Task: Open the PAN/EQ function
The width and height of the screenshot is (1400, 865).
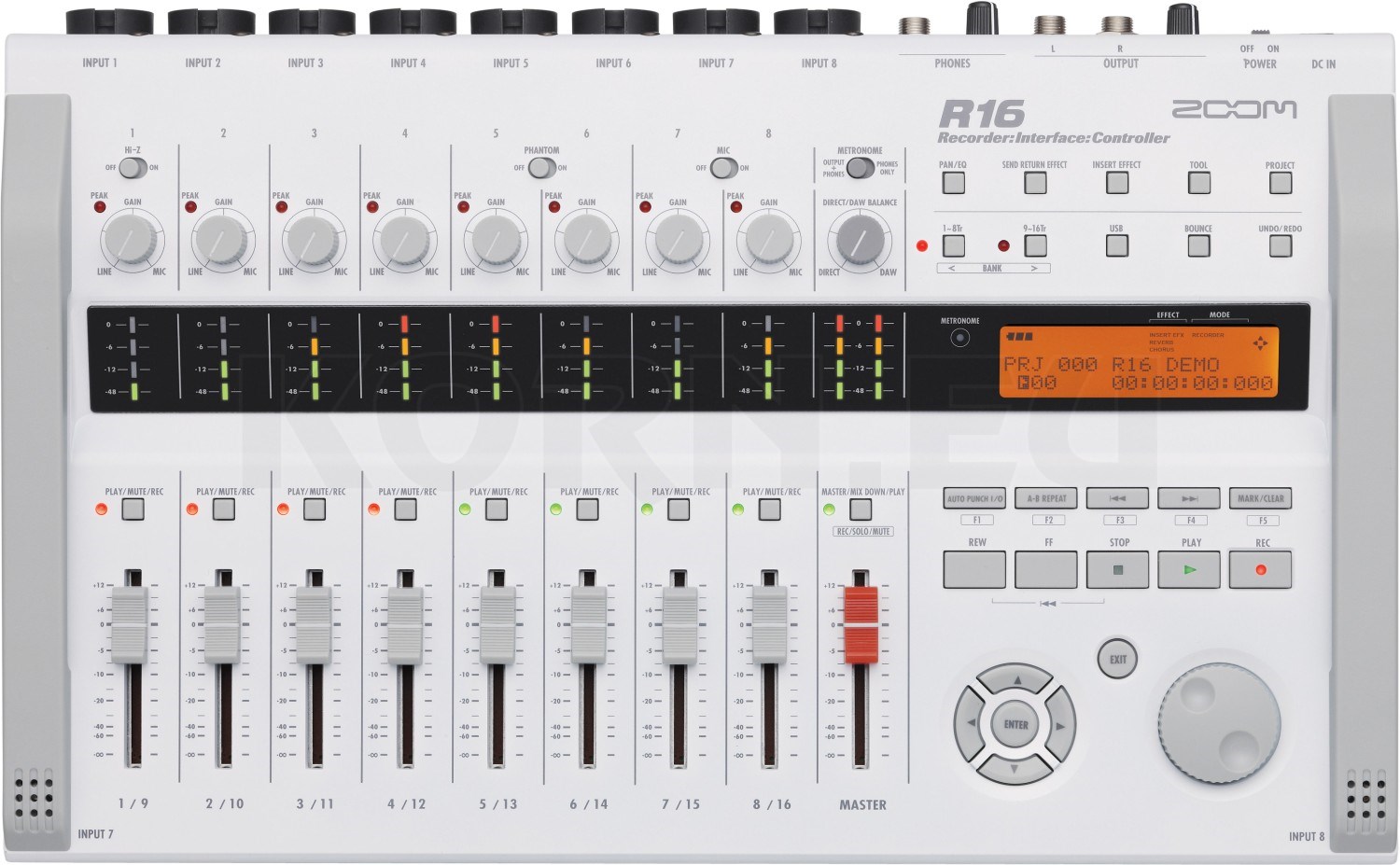Action: tap(953, 182)
